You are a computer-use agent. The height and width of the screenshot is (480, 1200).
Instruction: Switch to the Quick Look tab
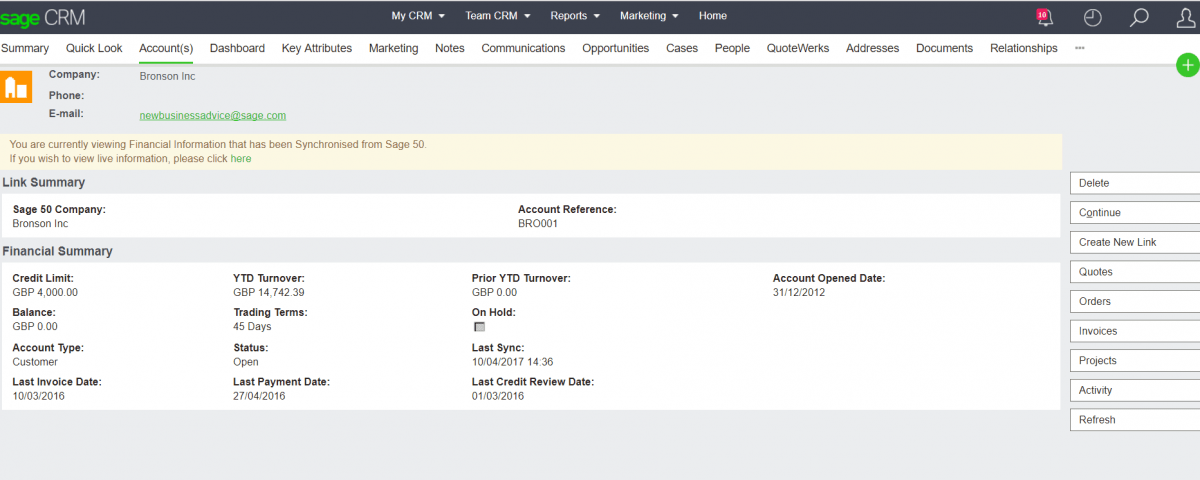tap(94, 48)
